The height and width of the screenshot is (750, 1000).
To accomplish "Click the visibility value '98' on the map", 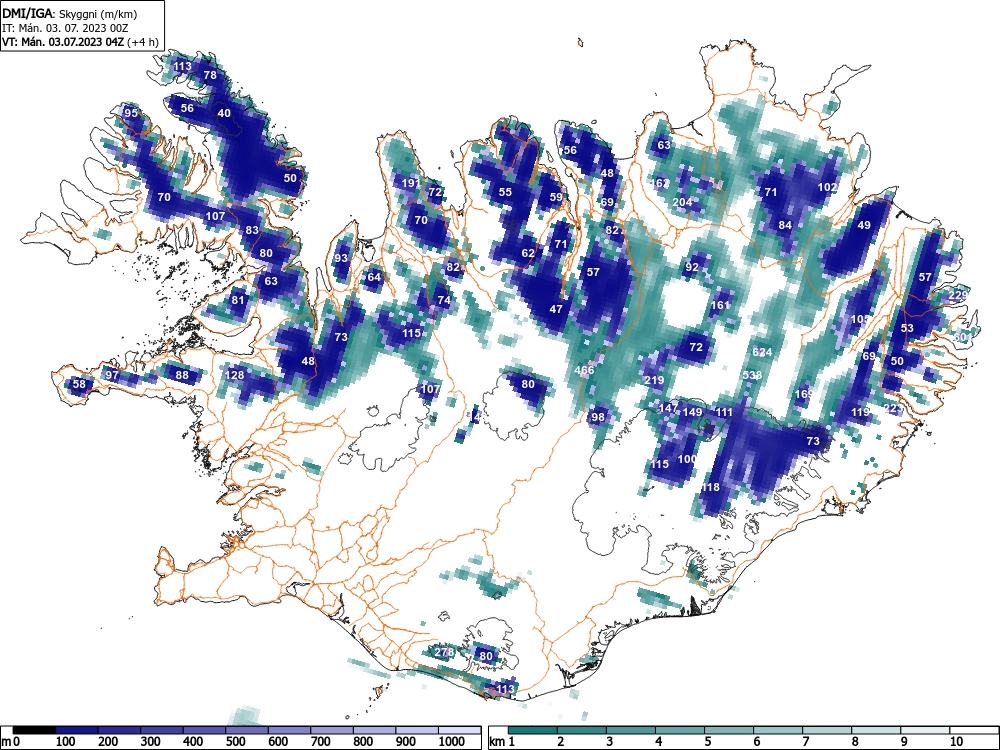I will [598, 417].
